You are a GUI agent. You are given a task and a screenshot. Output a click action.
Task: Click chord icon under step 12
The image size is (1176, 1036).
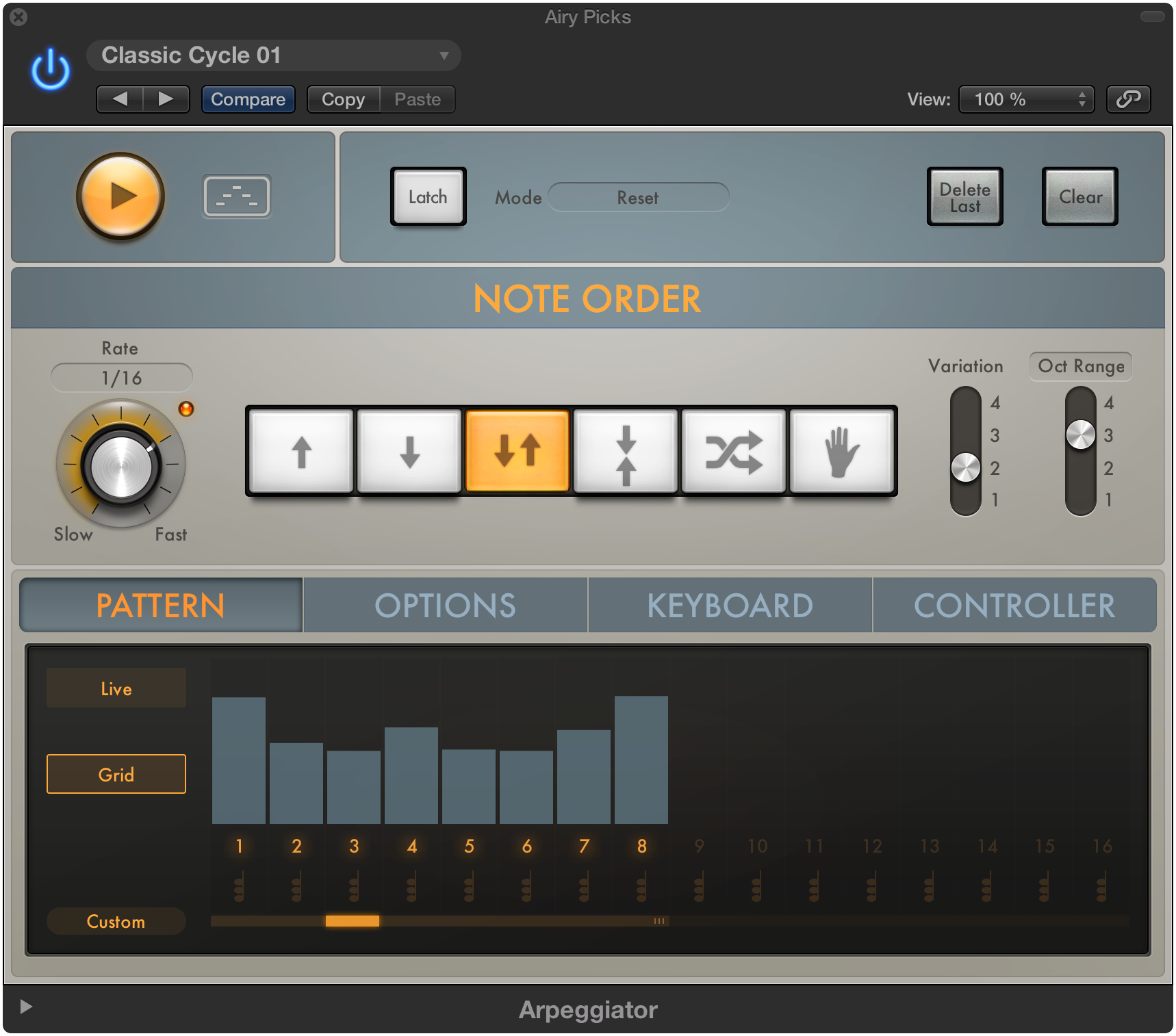[871, 887]
